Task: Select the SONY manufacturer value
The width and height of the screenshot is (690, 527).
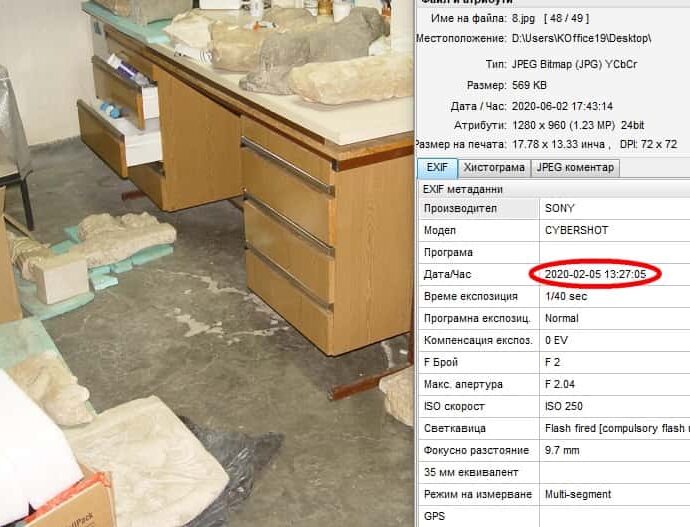Action: (x=559, y=209)
